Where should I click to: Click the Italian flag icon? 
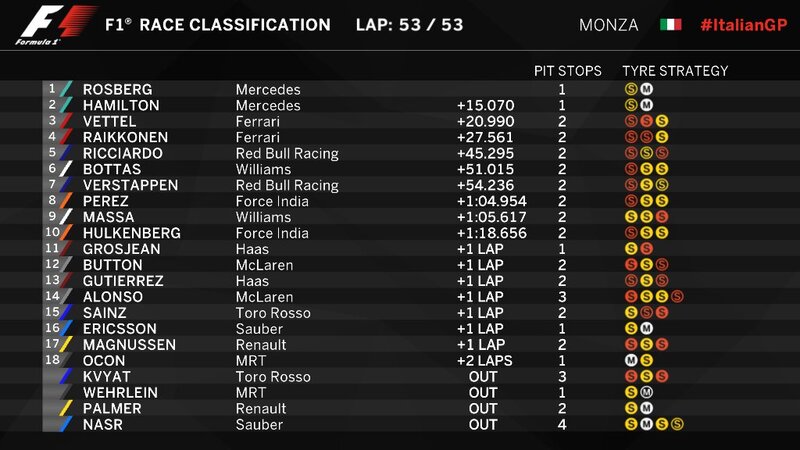click(670, 24)
